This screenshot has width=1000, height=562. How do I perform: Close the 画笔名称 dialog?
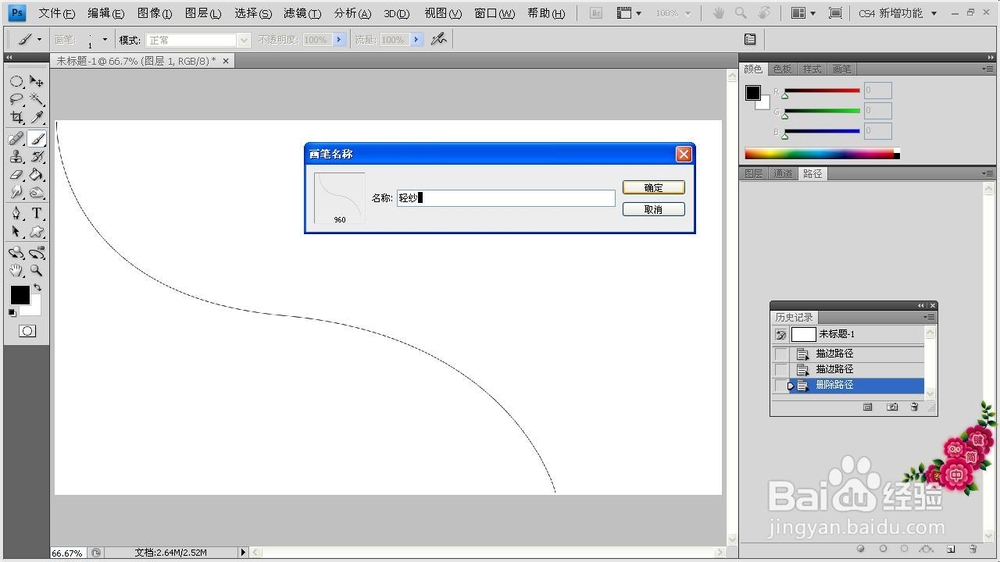click(684, 154)
